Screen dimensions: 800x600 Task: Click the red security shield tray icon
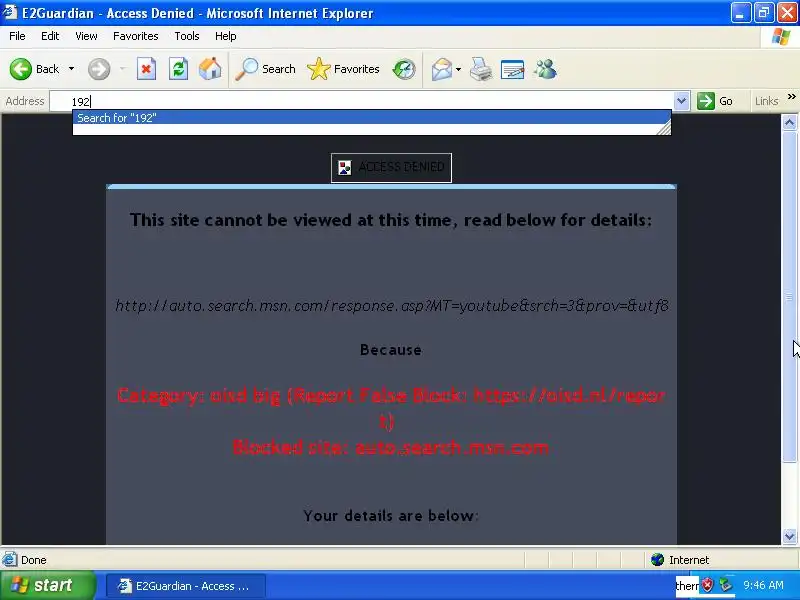708,585
